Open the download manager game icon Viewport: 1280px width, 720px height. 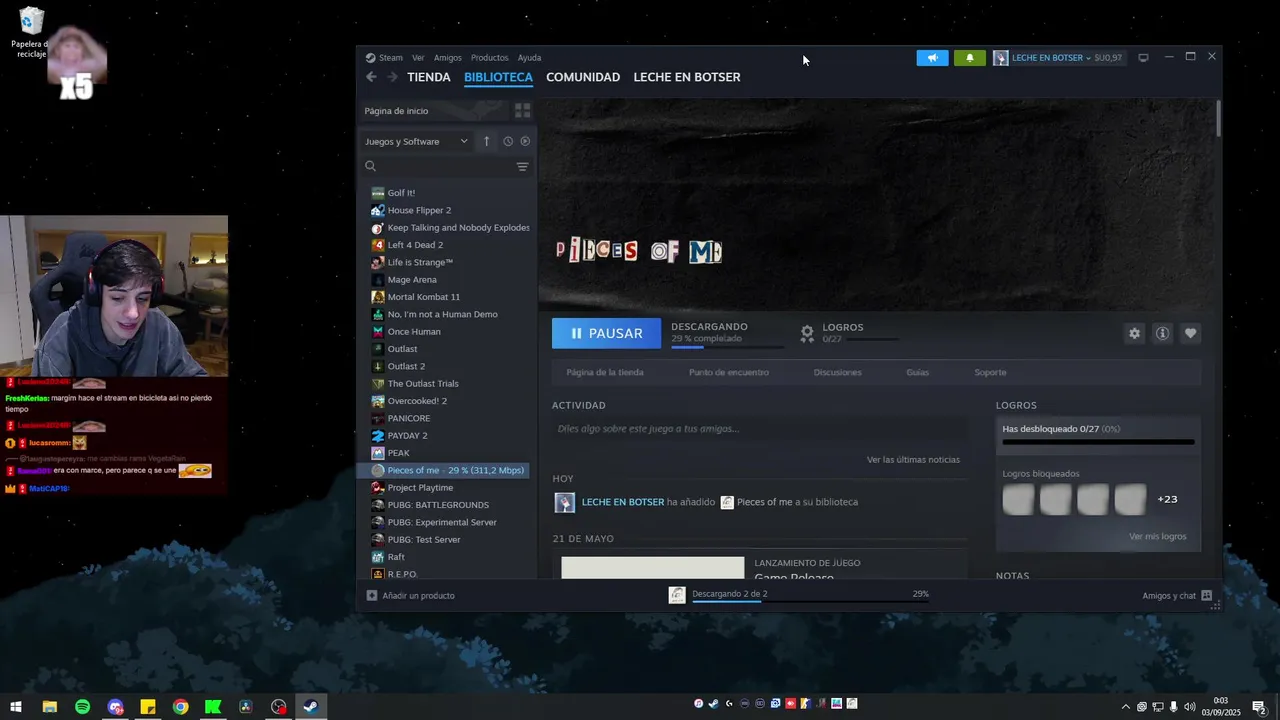point(677,595)
